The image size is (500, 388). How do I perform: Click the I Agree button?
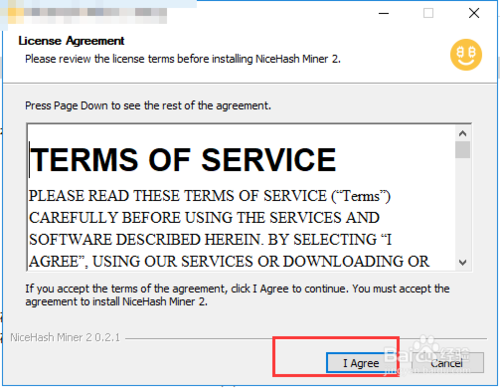coord(362,363)
